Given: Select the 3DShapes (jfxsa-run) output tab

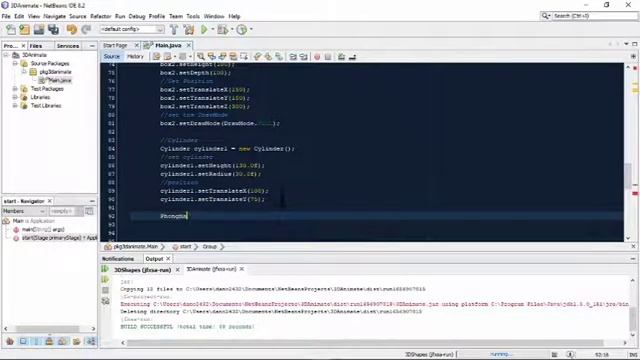Looking at the screenshot, I should 142,270.
